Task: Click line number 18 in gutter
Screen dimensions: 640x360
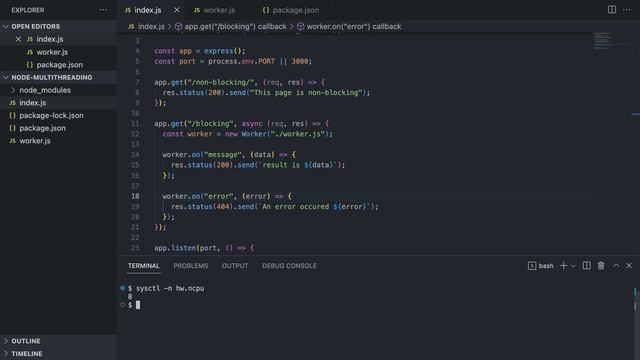Action: (x=135, y=196)
